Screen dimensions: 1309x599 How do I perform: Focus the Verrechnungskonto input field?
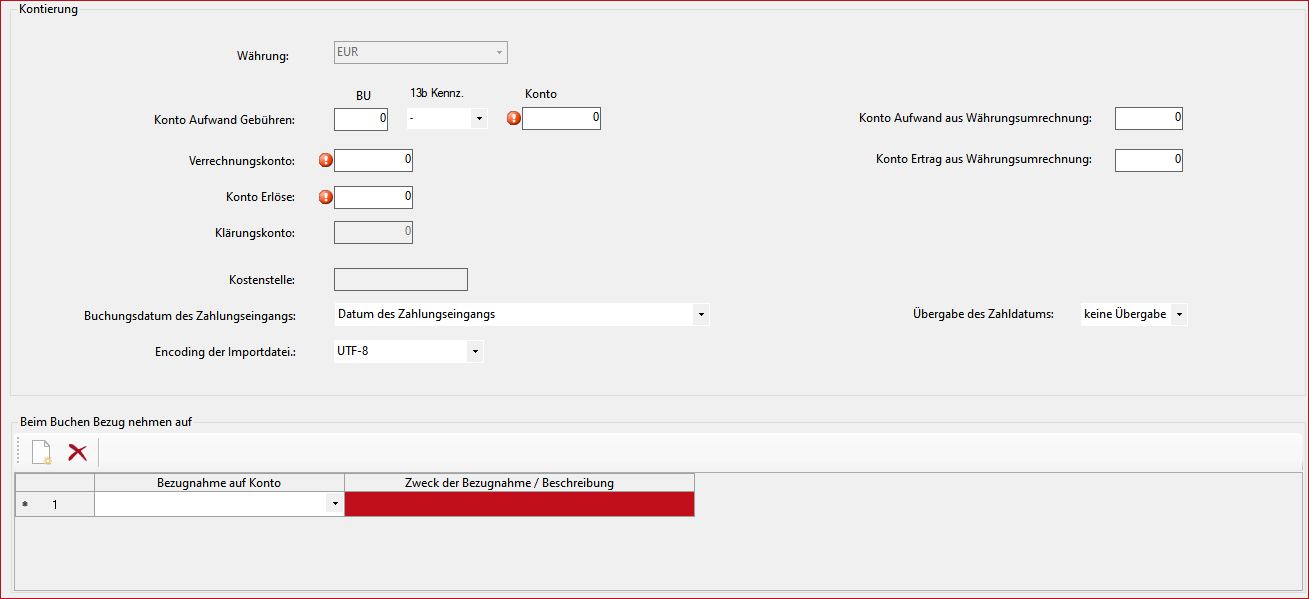373,160
